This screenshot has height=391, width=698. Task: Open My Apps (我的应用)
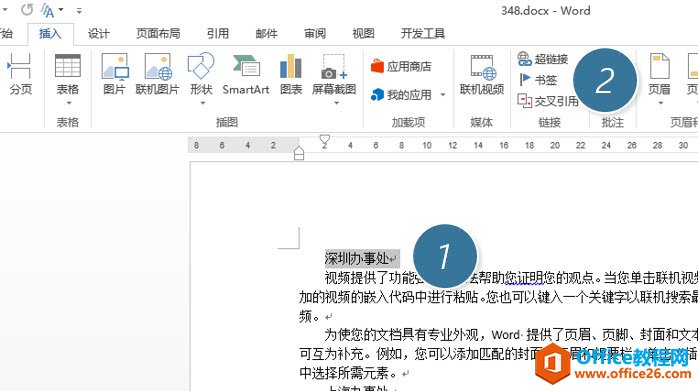(401, 94)
